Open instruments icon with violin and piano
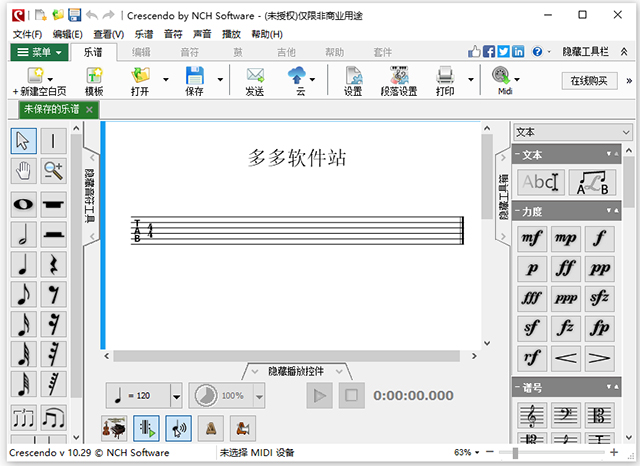The width and height of the screenshot is (640, 466). coord(114,428)
